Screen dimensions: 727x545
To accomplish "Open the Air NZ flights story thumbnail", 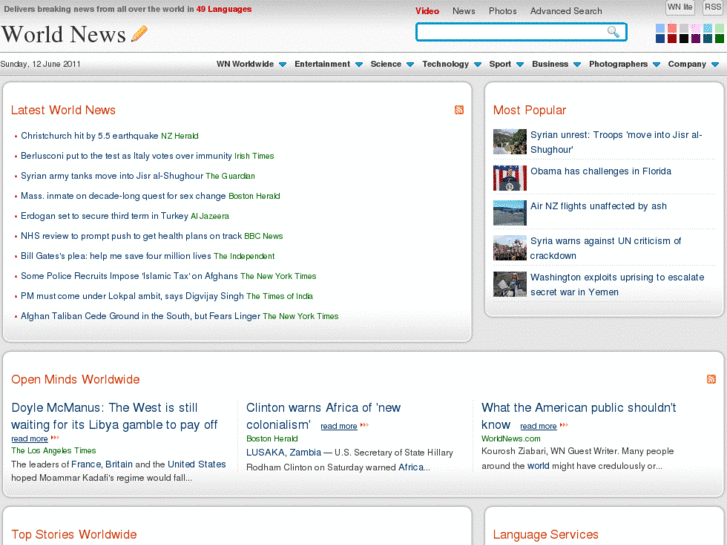I will click(509, 212).
